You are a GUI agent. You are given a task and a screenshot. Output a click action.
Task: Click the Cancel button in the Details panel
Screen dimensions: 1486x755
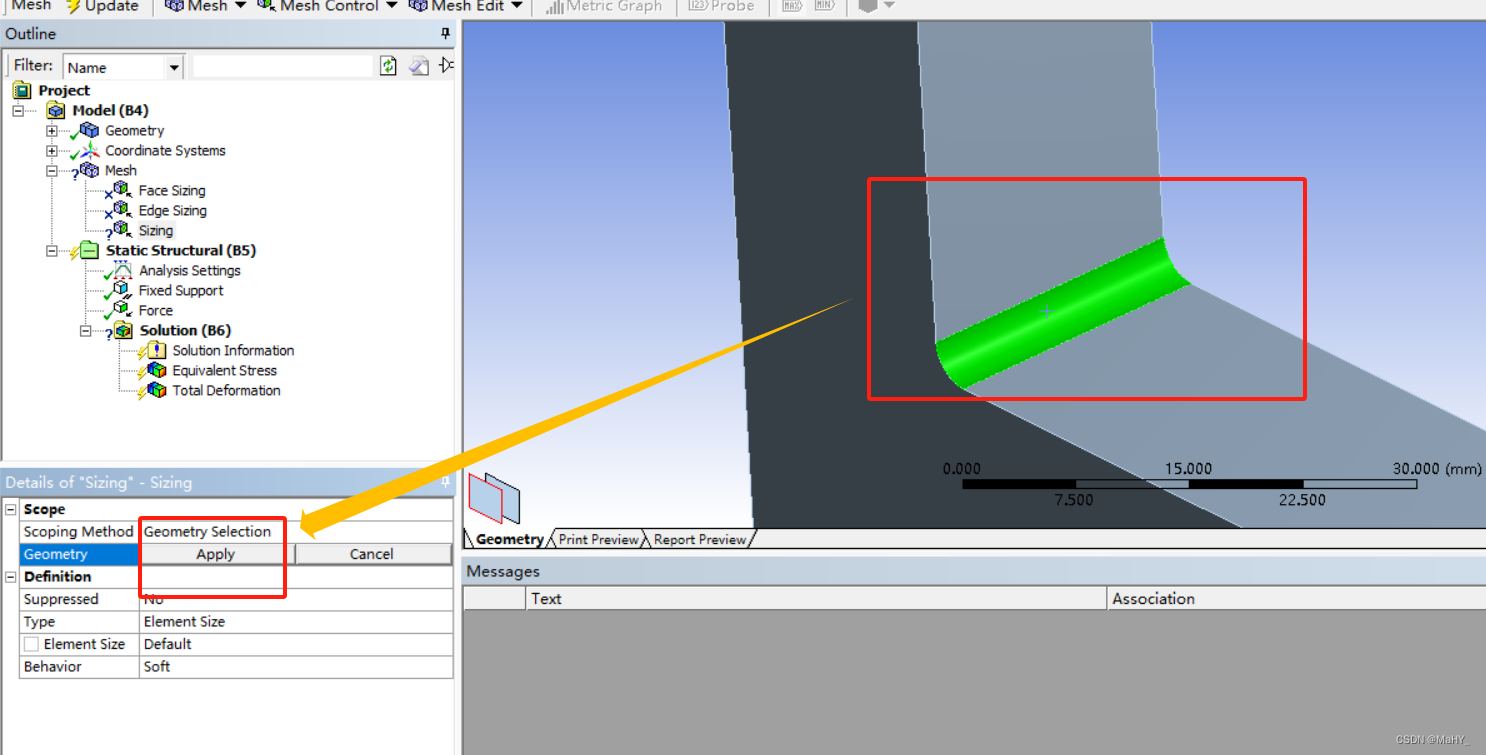pos(371,554)
